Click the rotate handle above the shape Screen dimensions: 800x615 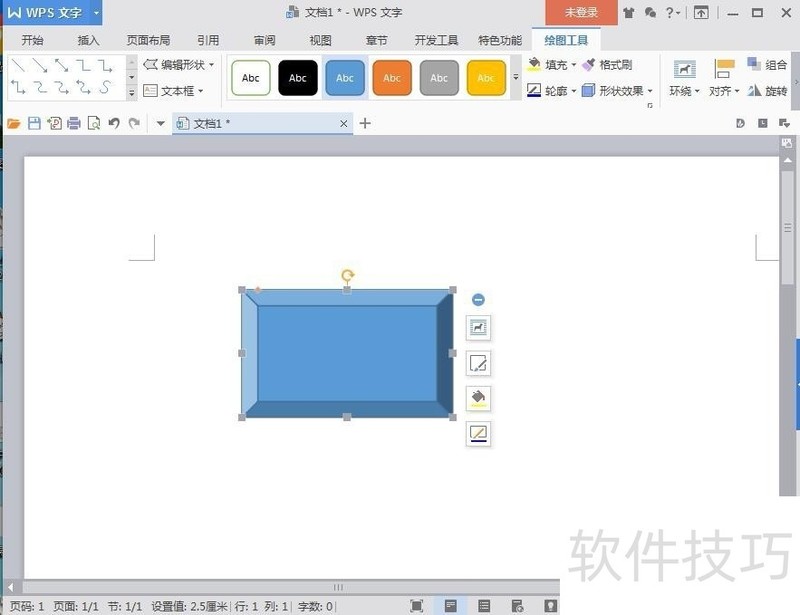[347, 275]
